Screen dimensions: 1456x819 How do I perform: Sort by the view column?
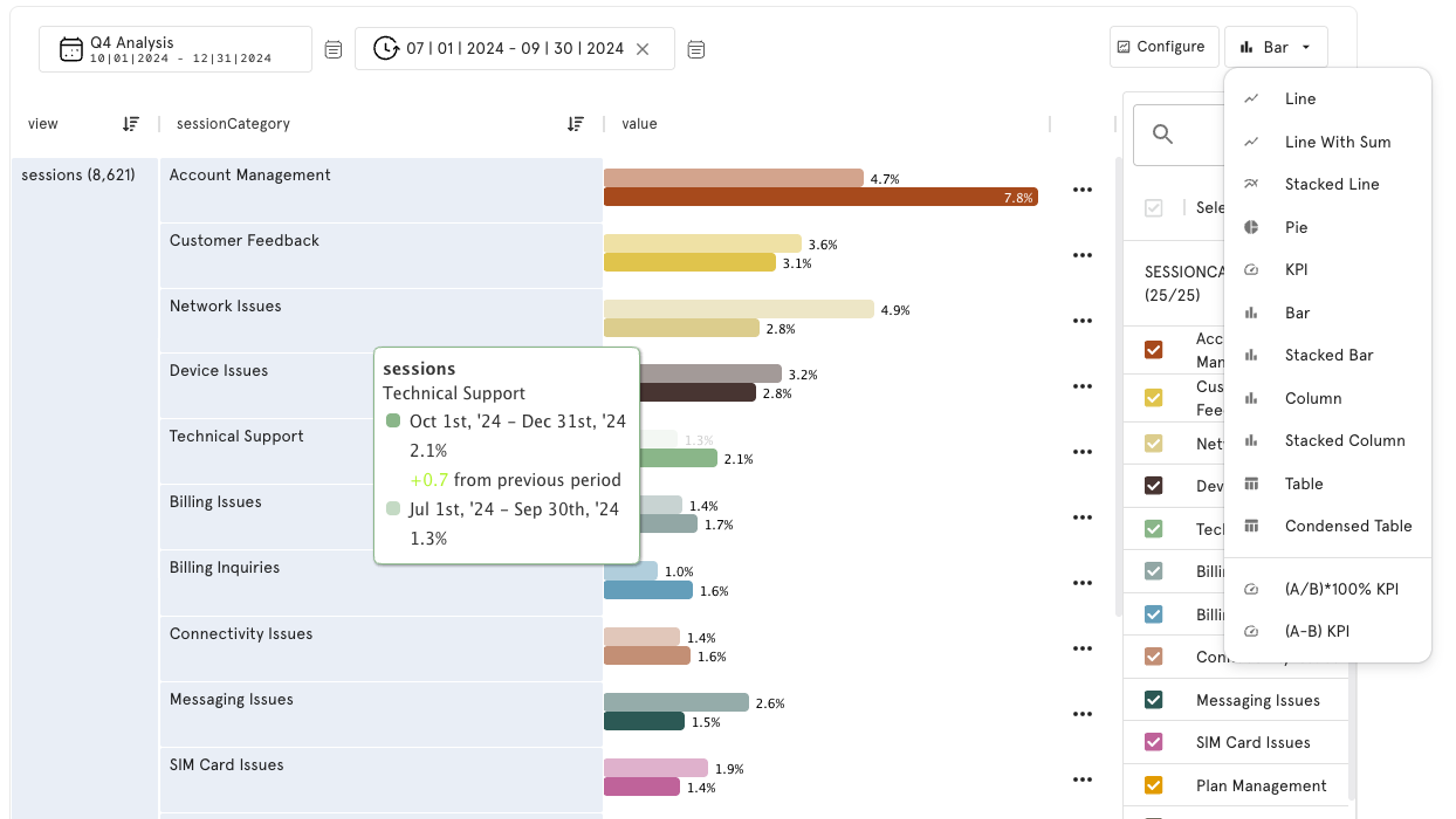tap(131, 124)
